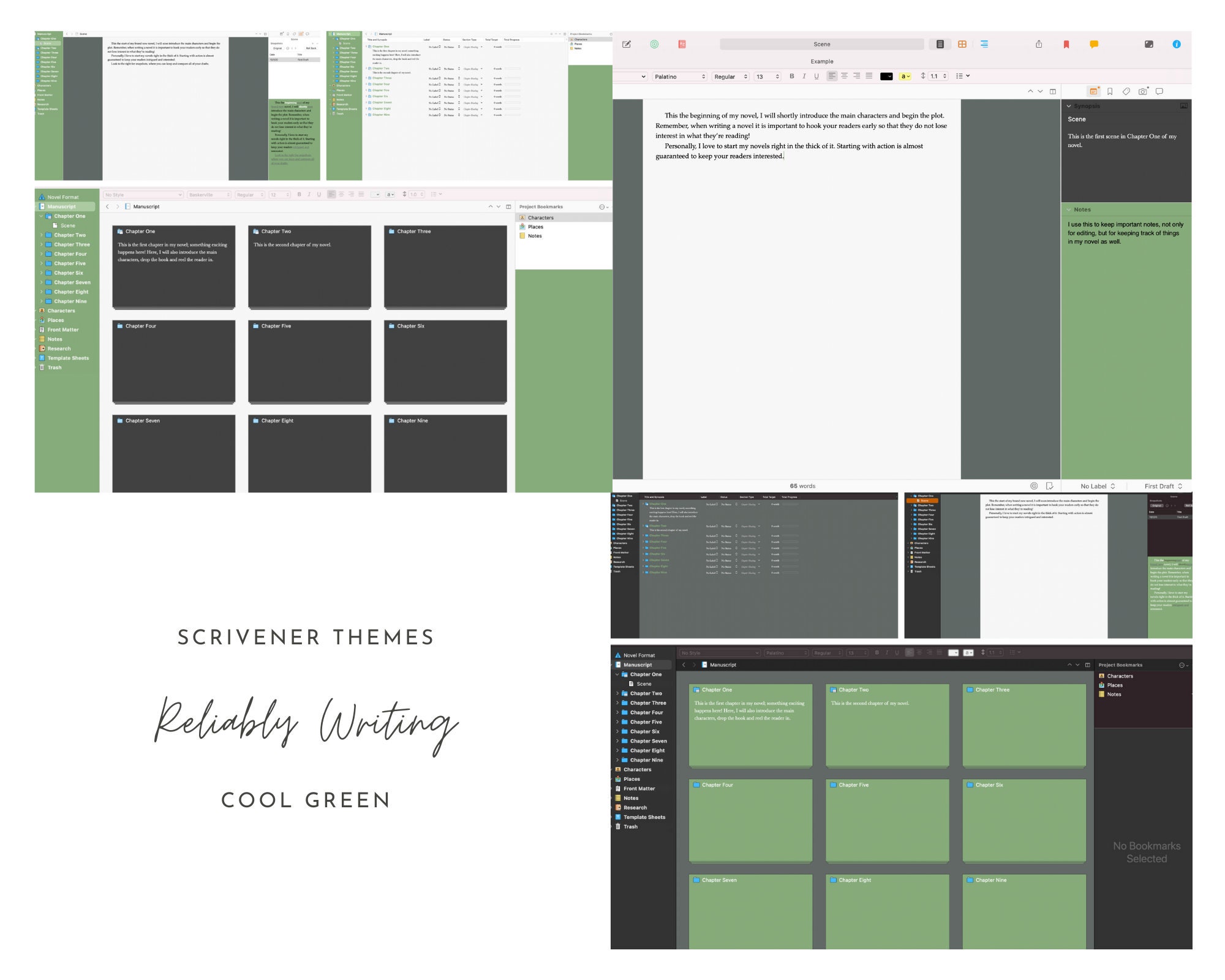Screen dimensions: 1225x980
Task: Click synopsis title Scene in inspector
Action: [x=1077, y=119]
